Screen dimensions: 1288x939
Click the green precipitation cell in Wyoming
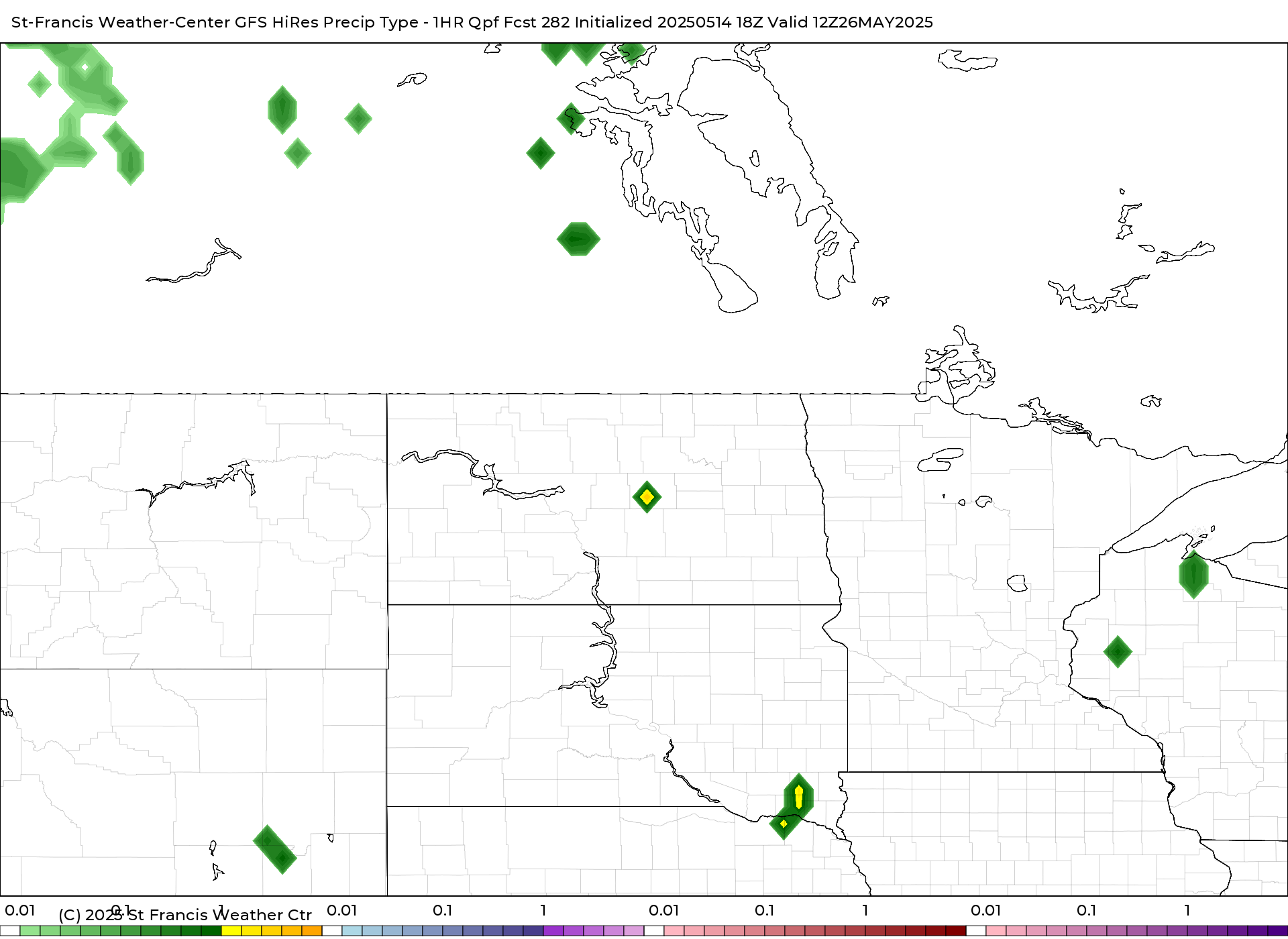click(275, 849)
